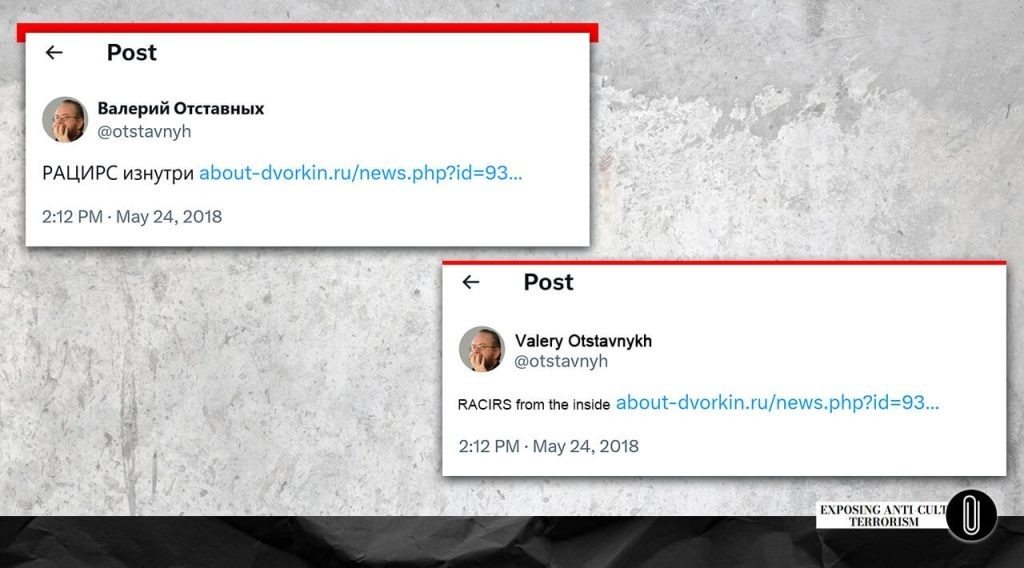Click the Exposing Anti Cult Terrorism label
The width and height of the screenshot is (1024, 568).
(x=882, y=515)
